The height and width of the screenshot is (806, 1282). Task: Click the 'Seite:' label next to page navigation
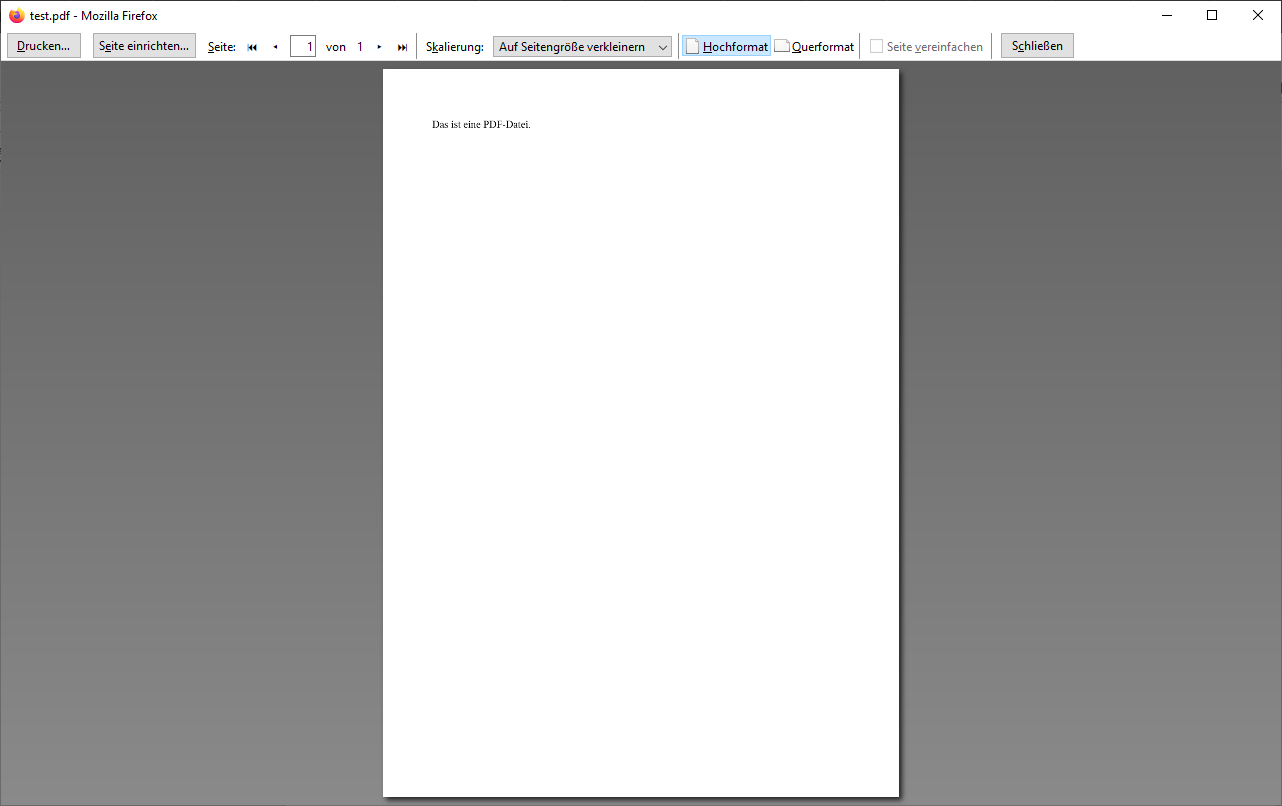pos(222,47)
